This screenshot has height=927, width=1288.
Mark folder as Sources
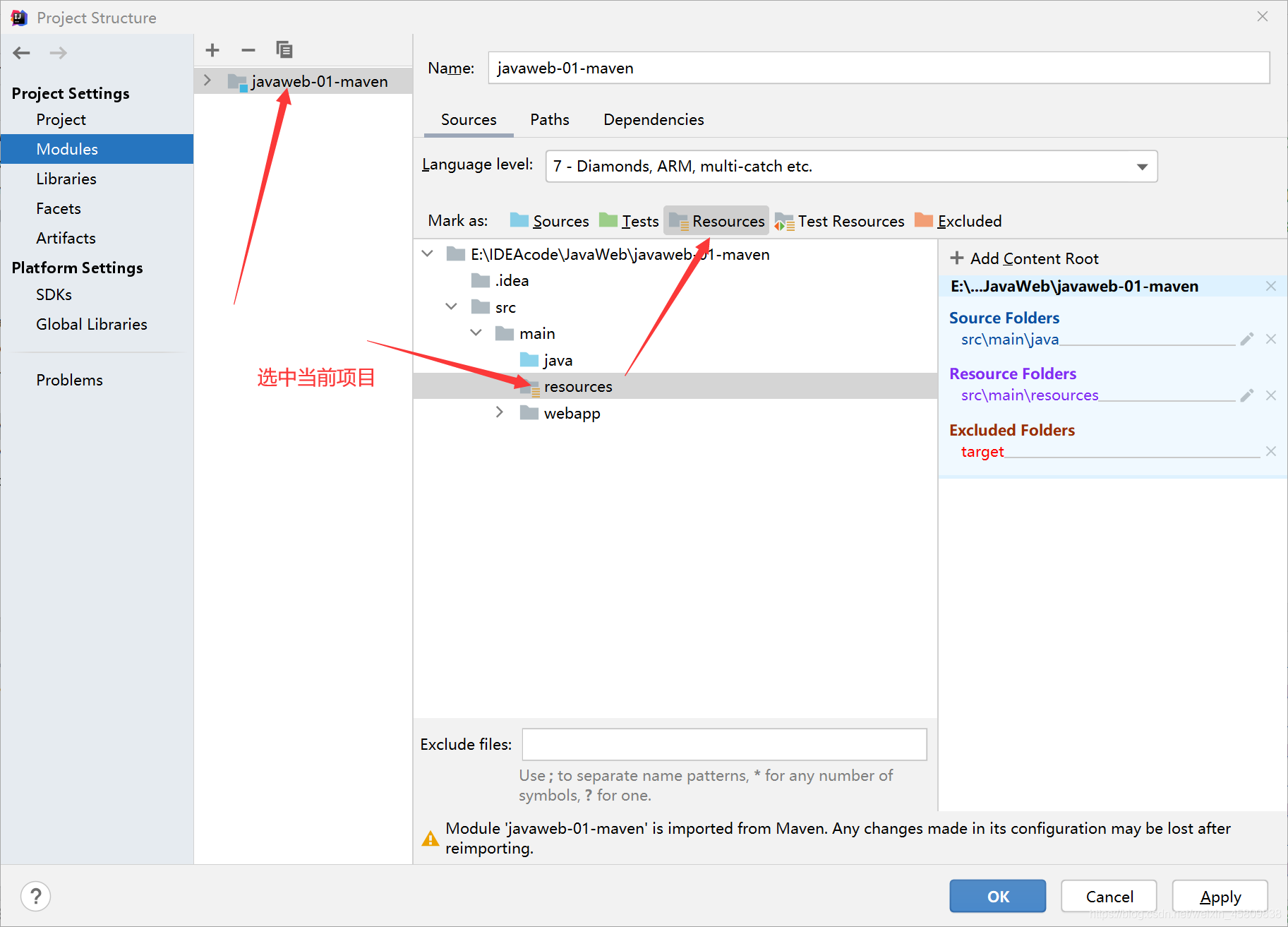point(549,221)
